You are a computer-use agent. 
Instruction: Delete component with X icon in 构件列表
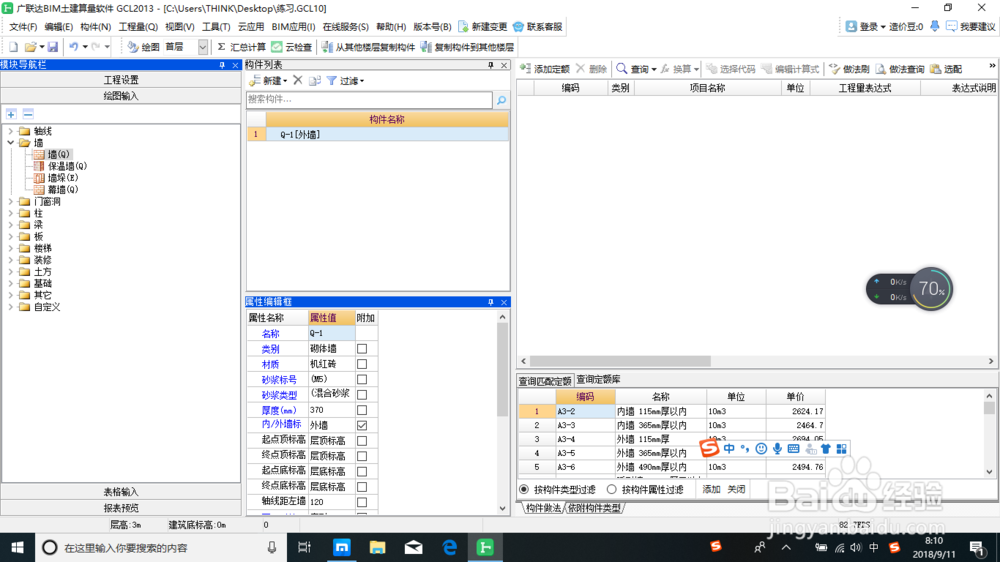pyautogui.click(x=298, y=80)
